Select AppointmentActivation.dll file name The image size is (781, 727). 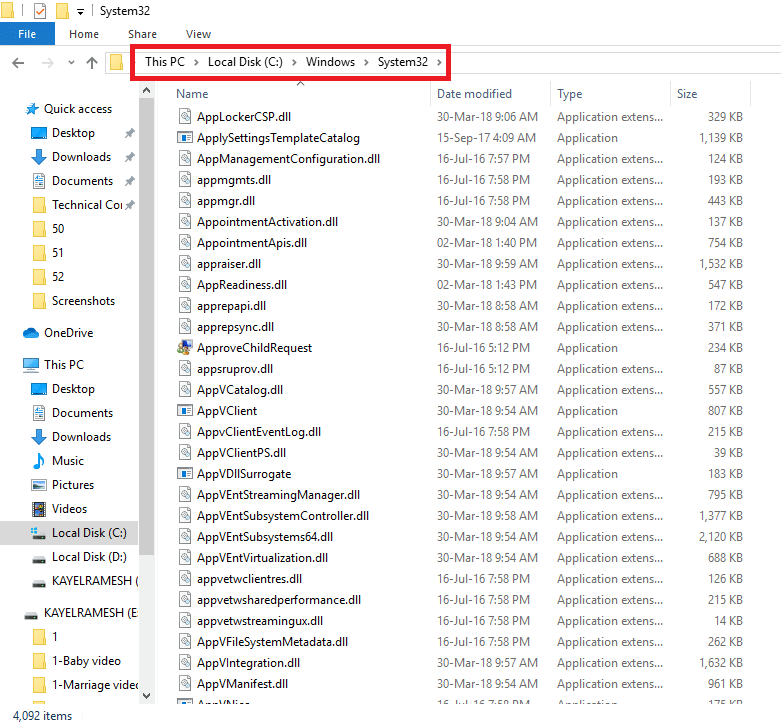pos(267,222)
